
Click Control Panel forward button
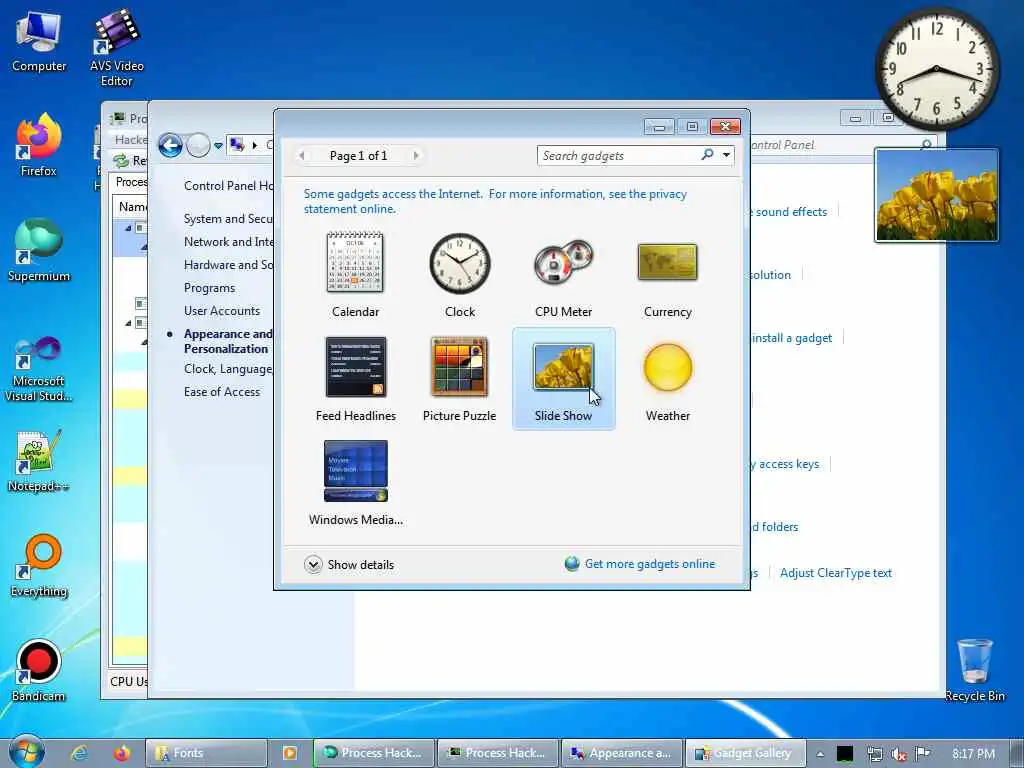tap(198, 145)
